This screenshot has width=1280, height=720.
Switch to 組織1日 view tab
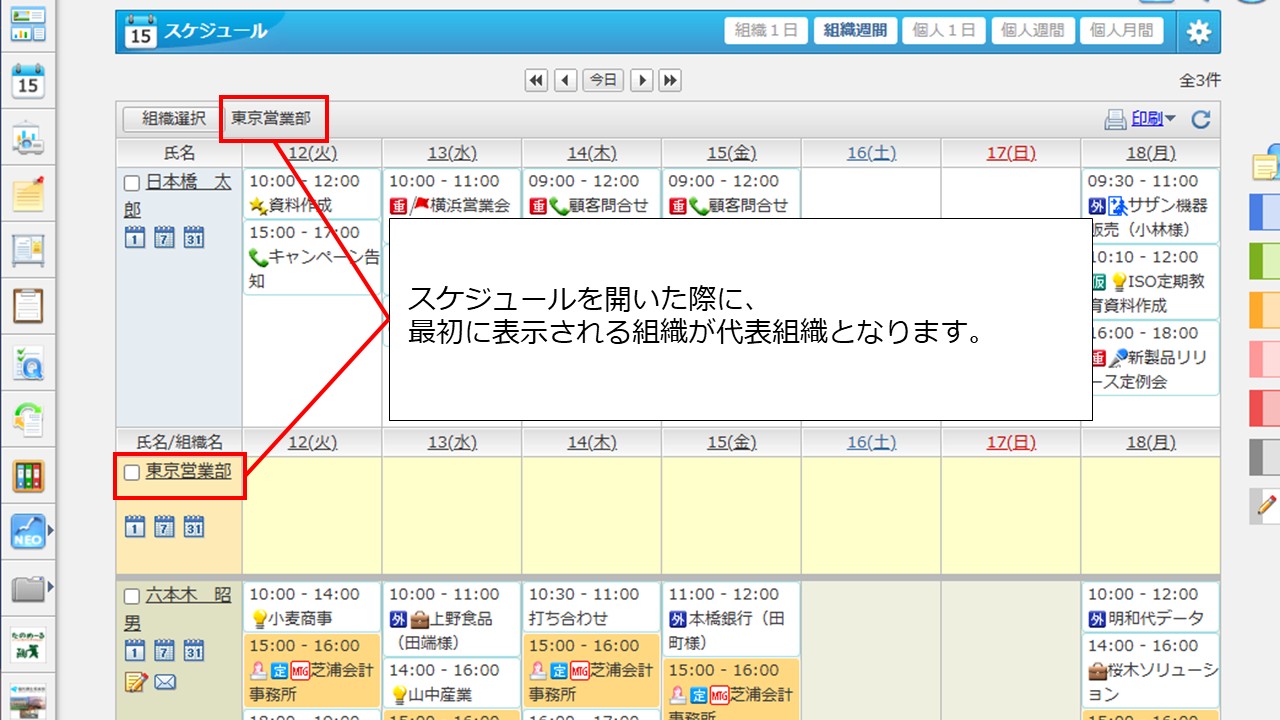pos(766,31)
